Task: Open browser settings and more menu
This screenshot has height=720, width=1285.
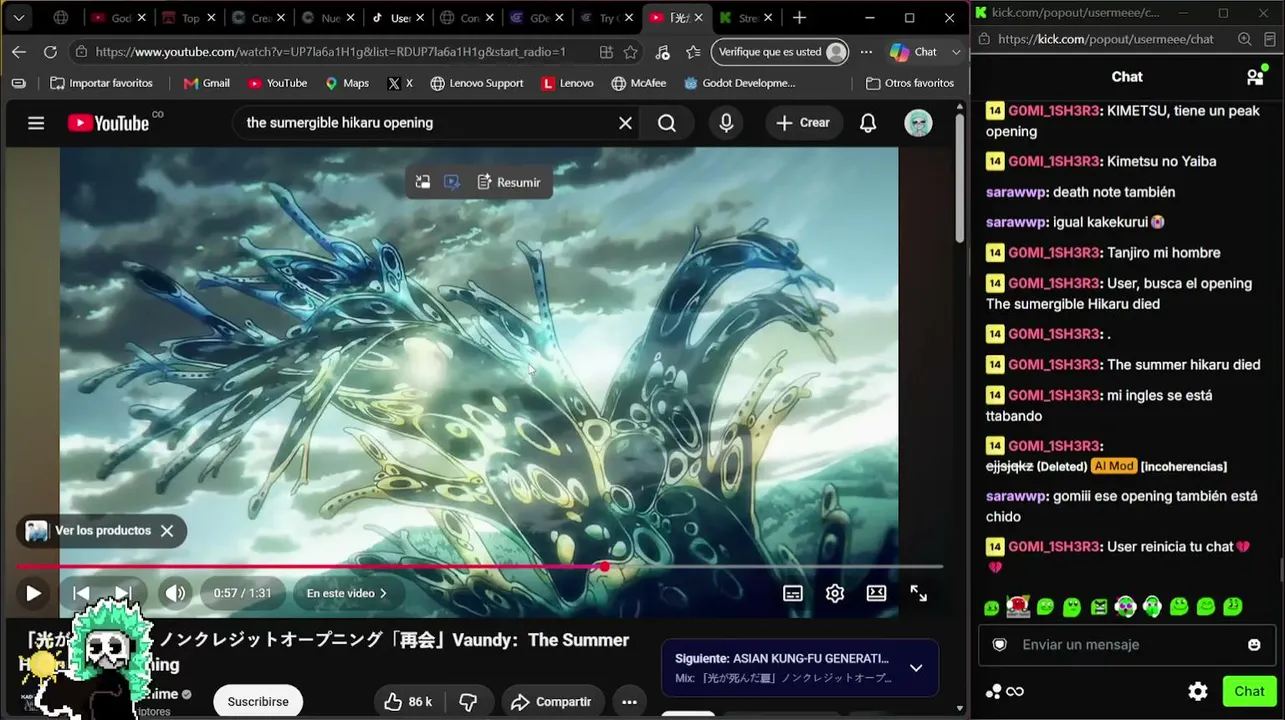Action: (x=866, y=52)
